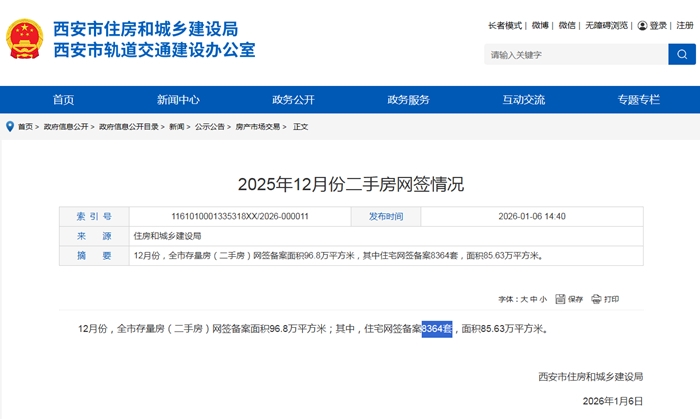This screenshot has width=700, height=419.
Task: Click the 注册 register link
Action: pyautogui.click(x=685, y=25)
